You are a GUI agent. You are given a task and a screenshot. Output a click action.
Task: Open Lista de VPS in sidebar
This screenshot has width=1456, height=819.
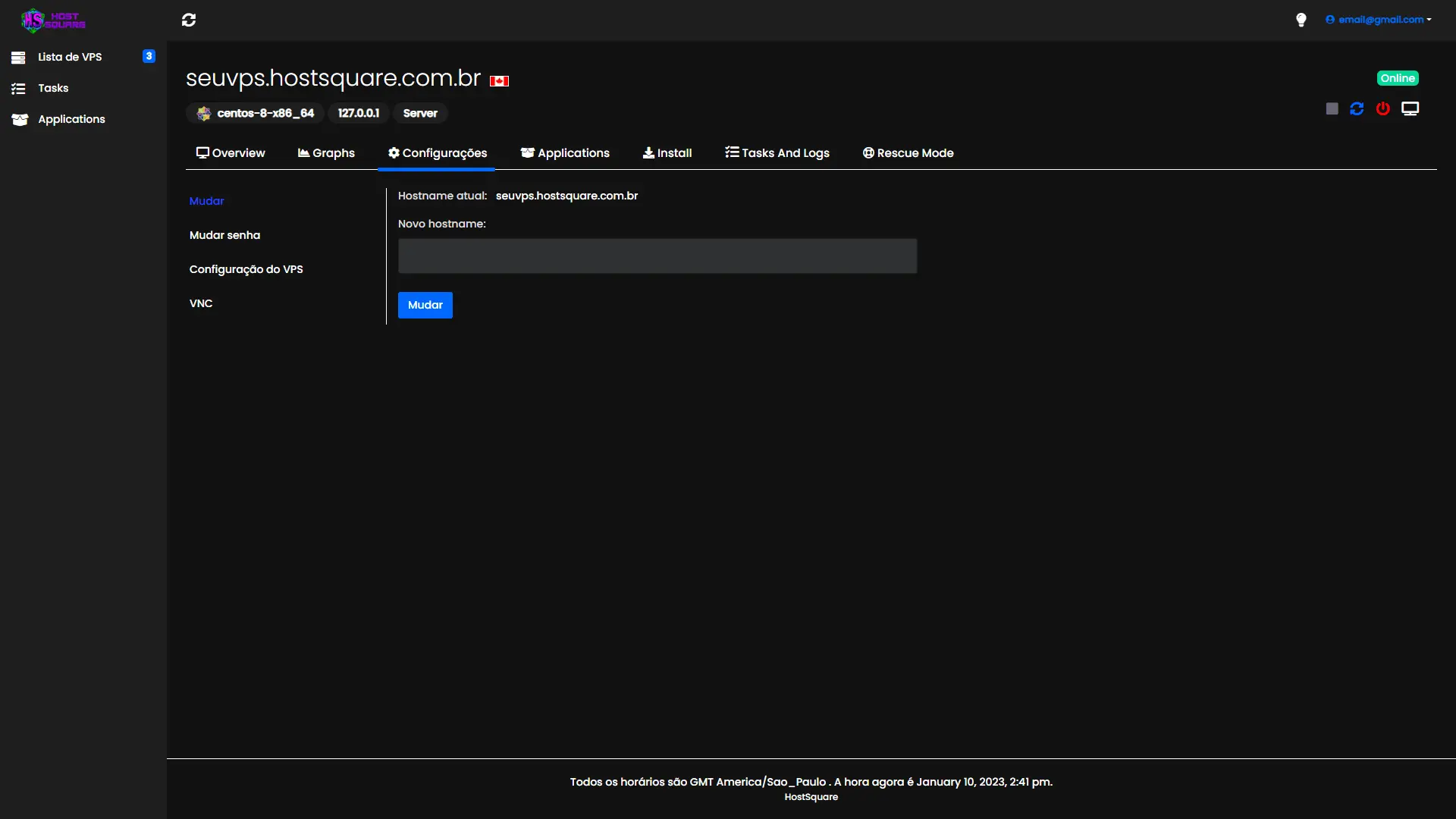(x=70, y=57)
